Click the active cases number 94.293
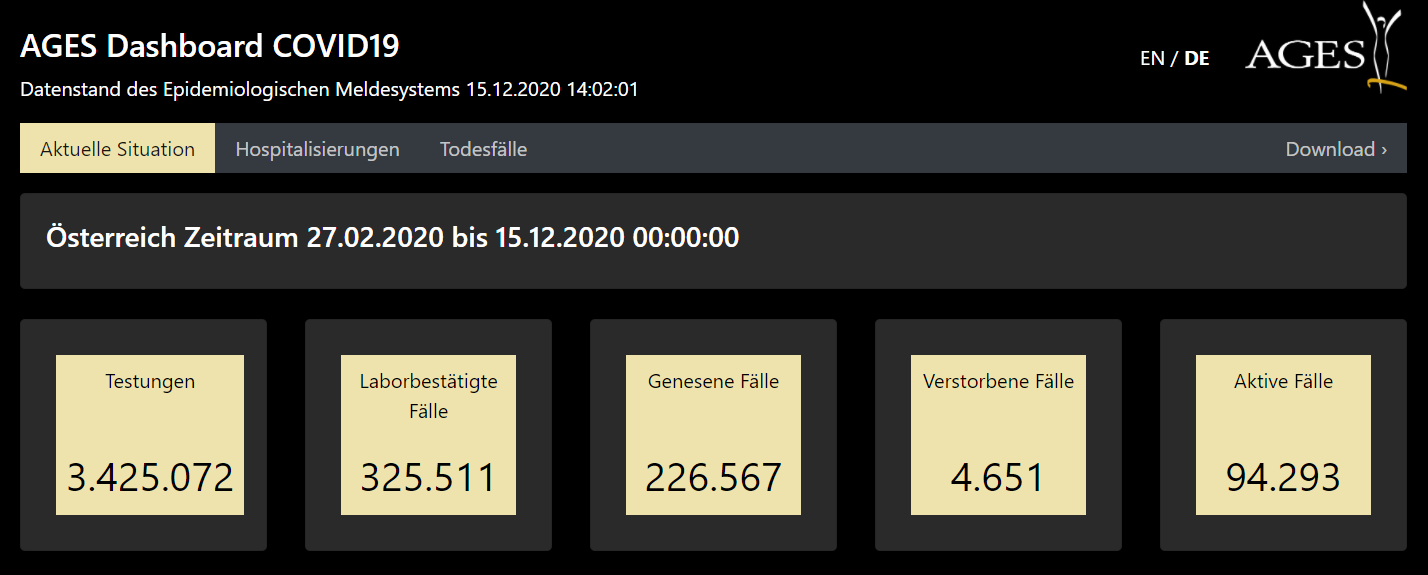The image size is (1428, 575). (x=1283, y=477)
